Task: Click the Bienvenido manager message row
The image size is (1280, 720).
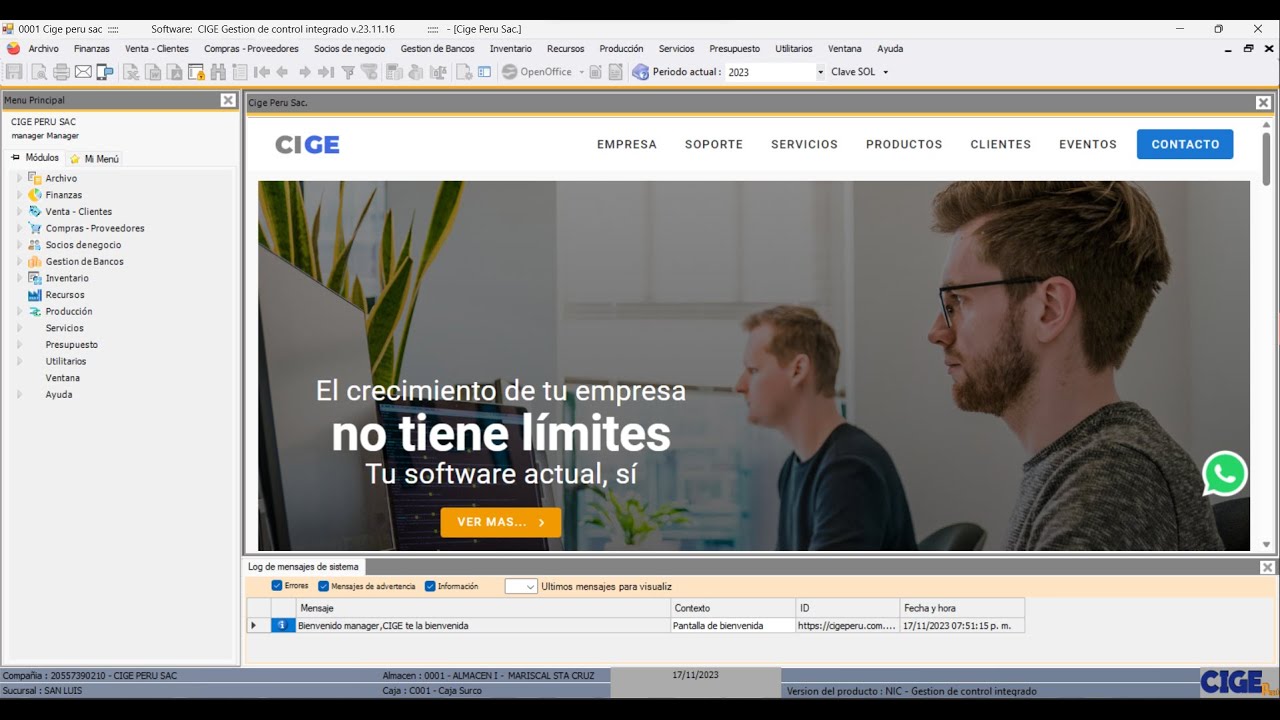Action: point(635,625)
